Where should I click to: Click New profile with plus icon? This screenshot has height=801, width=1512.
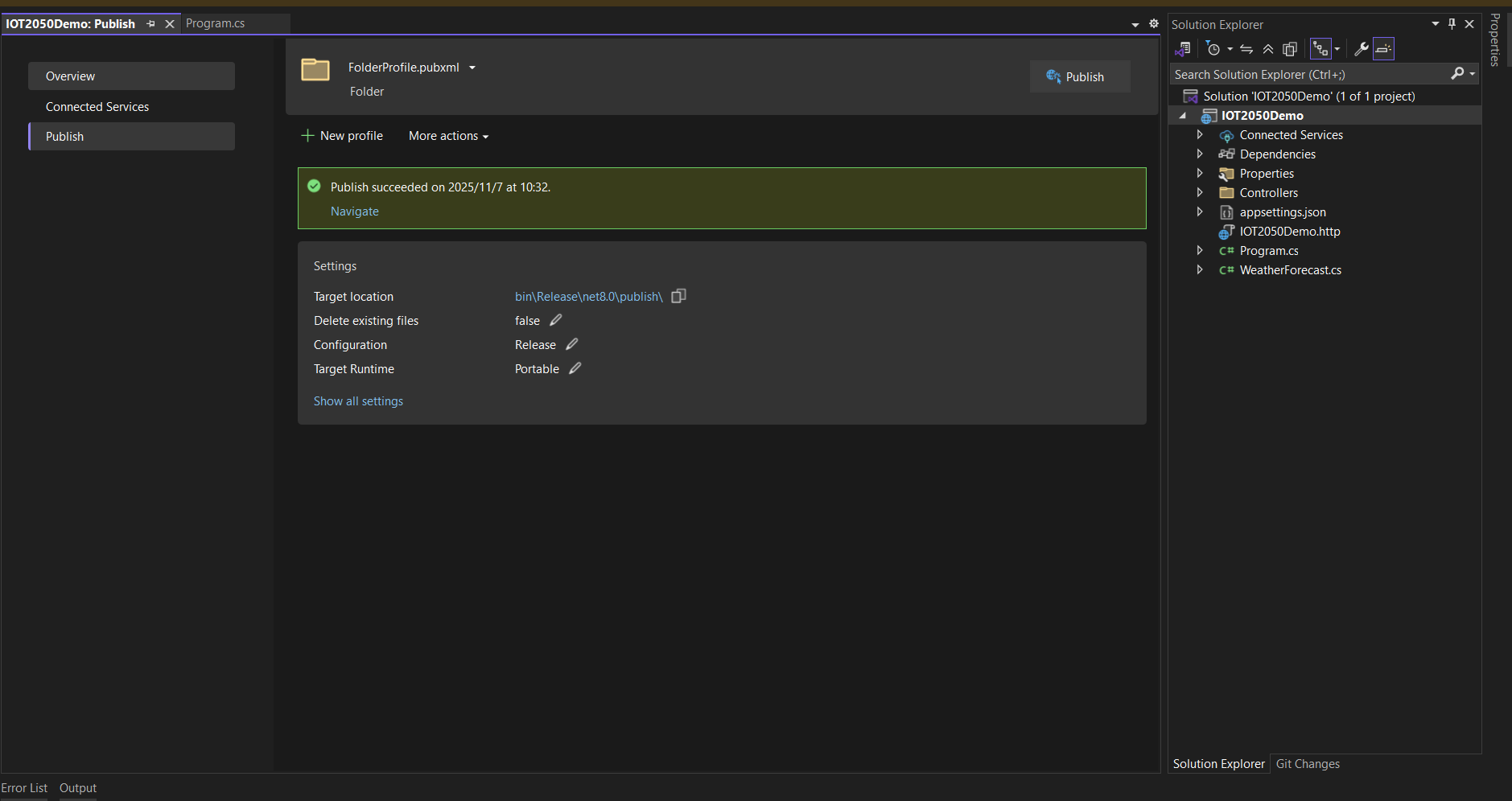(342, 136)
